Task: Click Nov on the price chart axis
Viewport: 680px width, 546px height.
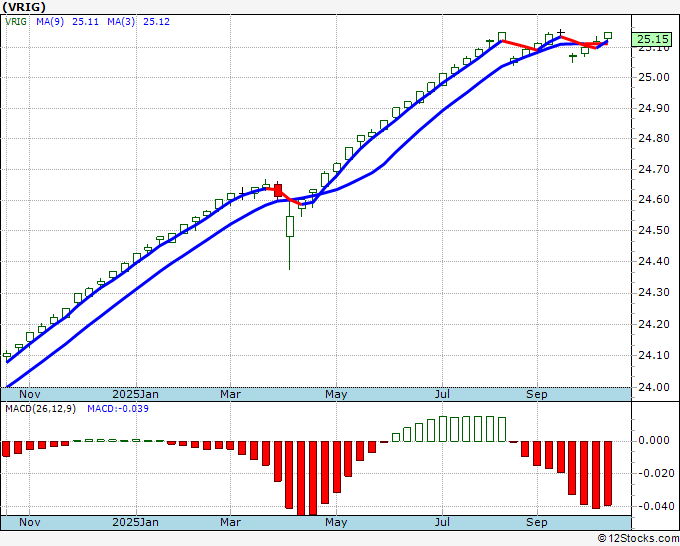Action: coord(29,394)
